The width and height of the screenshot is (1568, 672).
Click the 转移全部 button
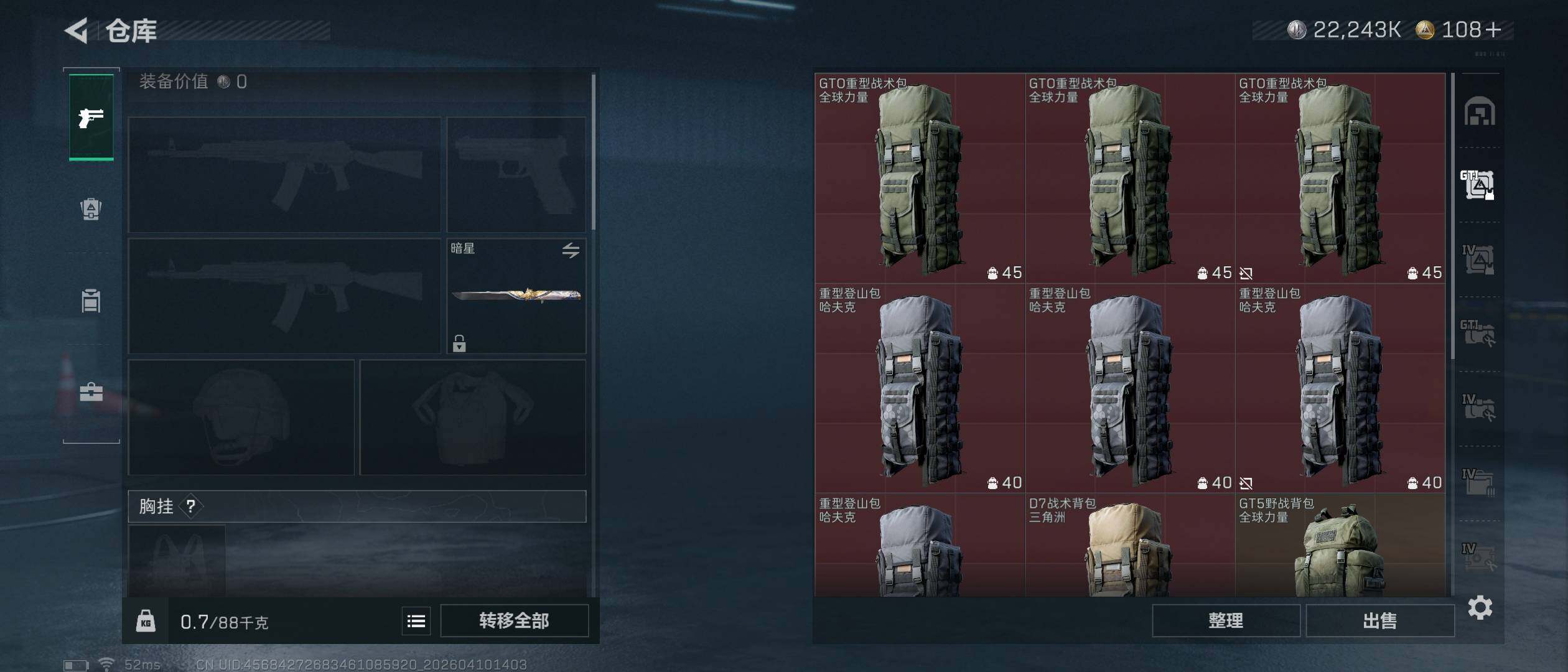(x=514, y=620)
